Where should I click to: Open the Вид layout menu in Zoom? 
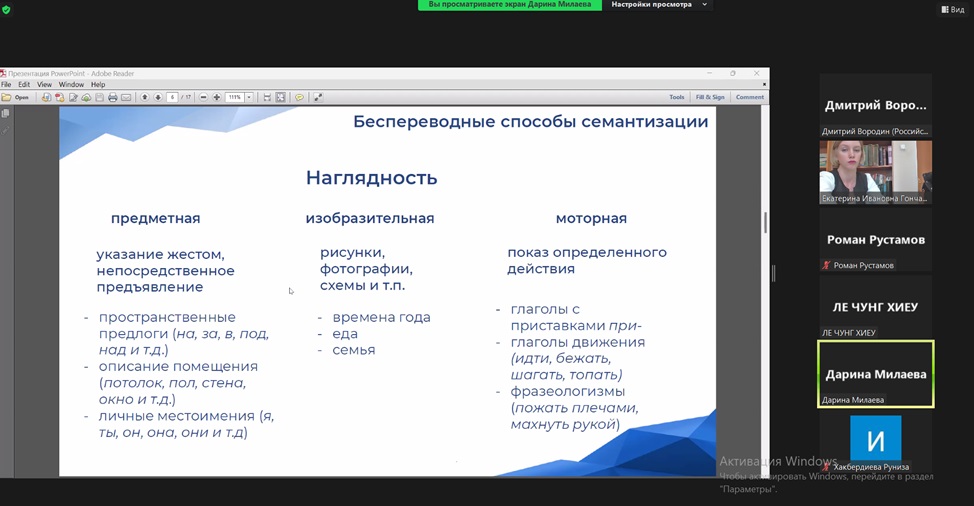(952, 9)
